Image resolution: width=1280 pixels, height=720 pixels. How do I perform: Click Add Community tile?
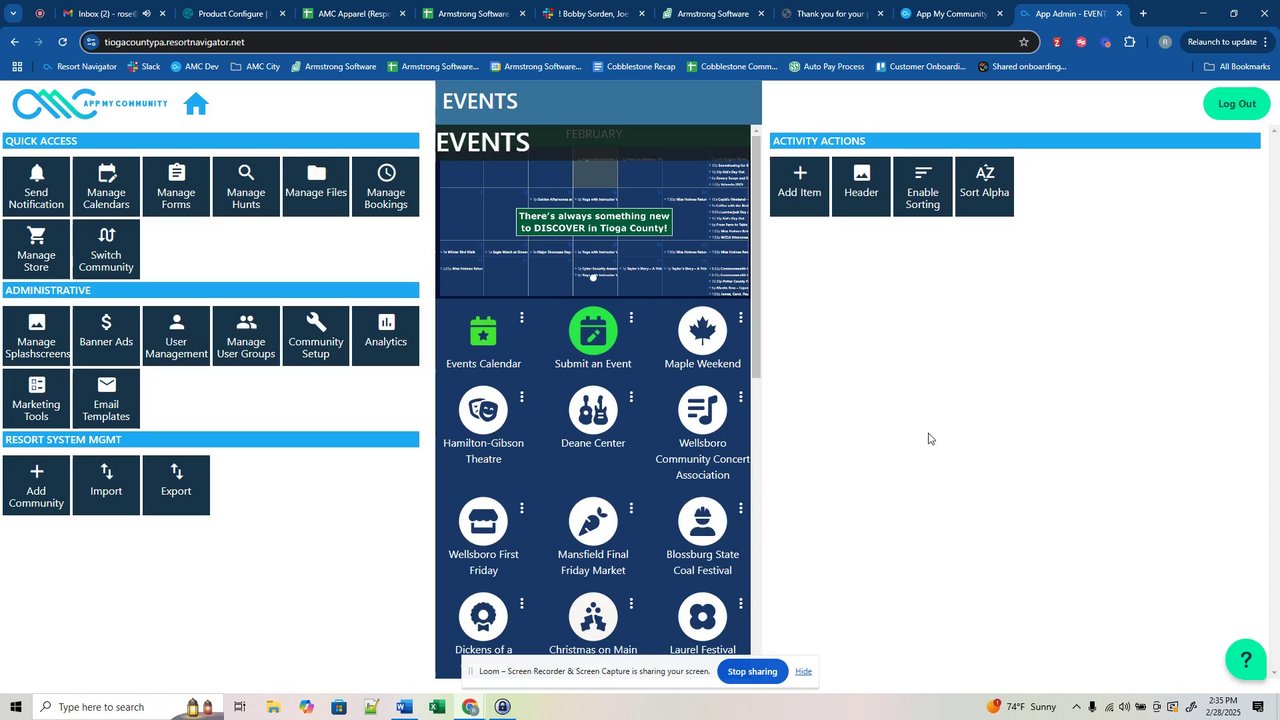(36, 485)
